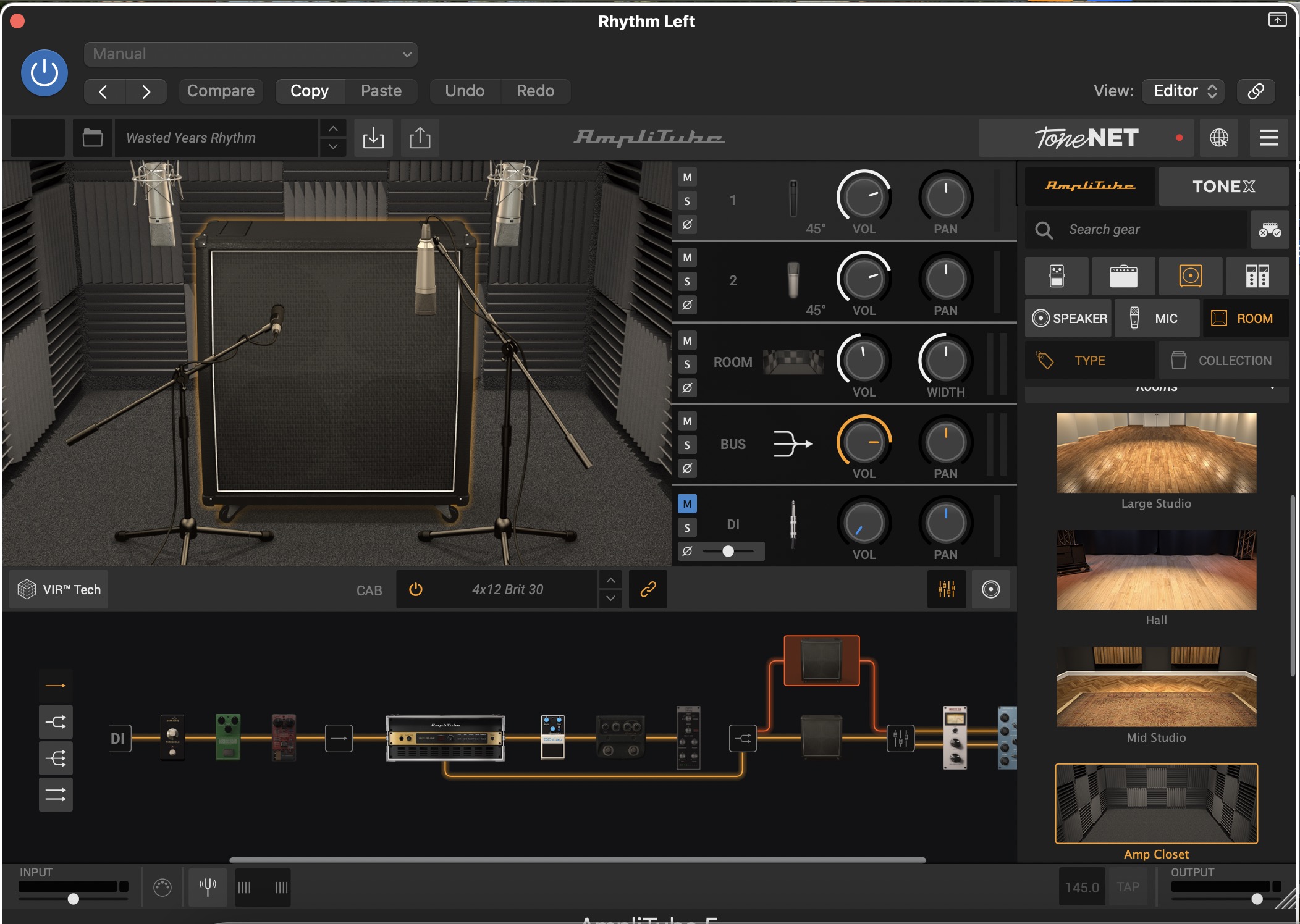Click the Compare button
1300x924 pixels.
click(x=221, y=91)
